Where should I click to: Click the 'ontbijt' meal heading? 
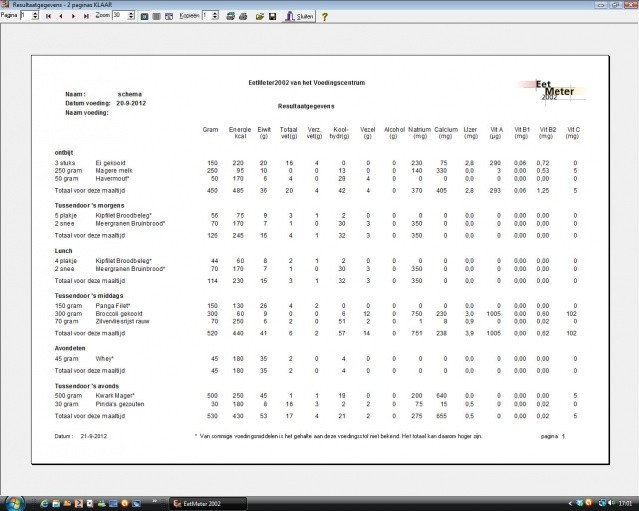[x=64, y=153]
